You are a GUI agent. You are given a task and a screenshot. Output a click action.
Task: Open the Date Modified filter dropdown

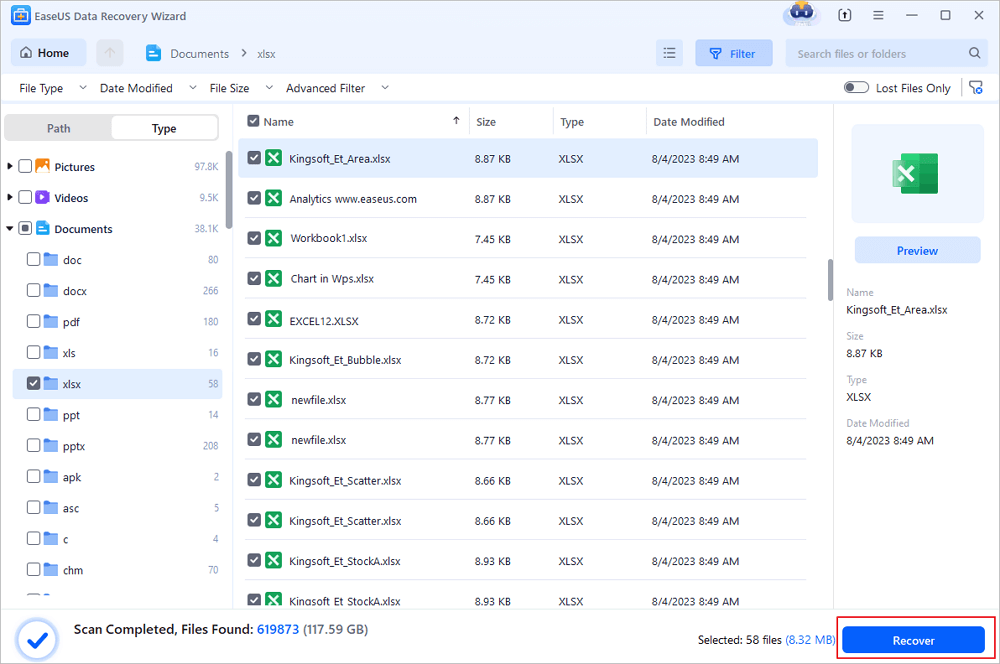pyautogui.click(x=148, y=88)
